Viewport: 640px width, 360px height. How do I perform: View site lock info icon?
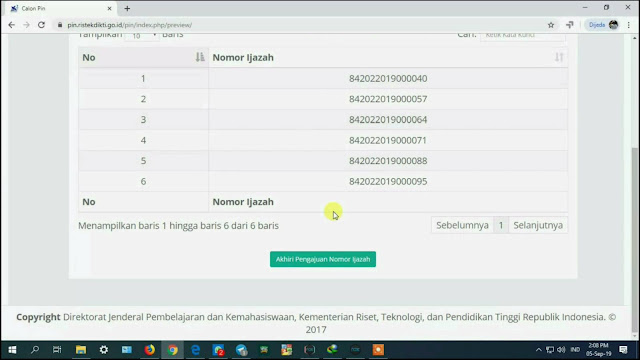pyautogui.click(x=60, y=25)
